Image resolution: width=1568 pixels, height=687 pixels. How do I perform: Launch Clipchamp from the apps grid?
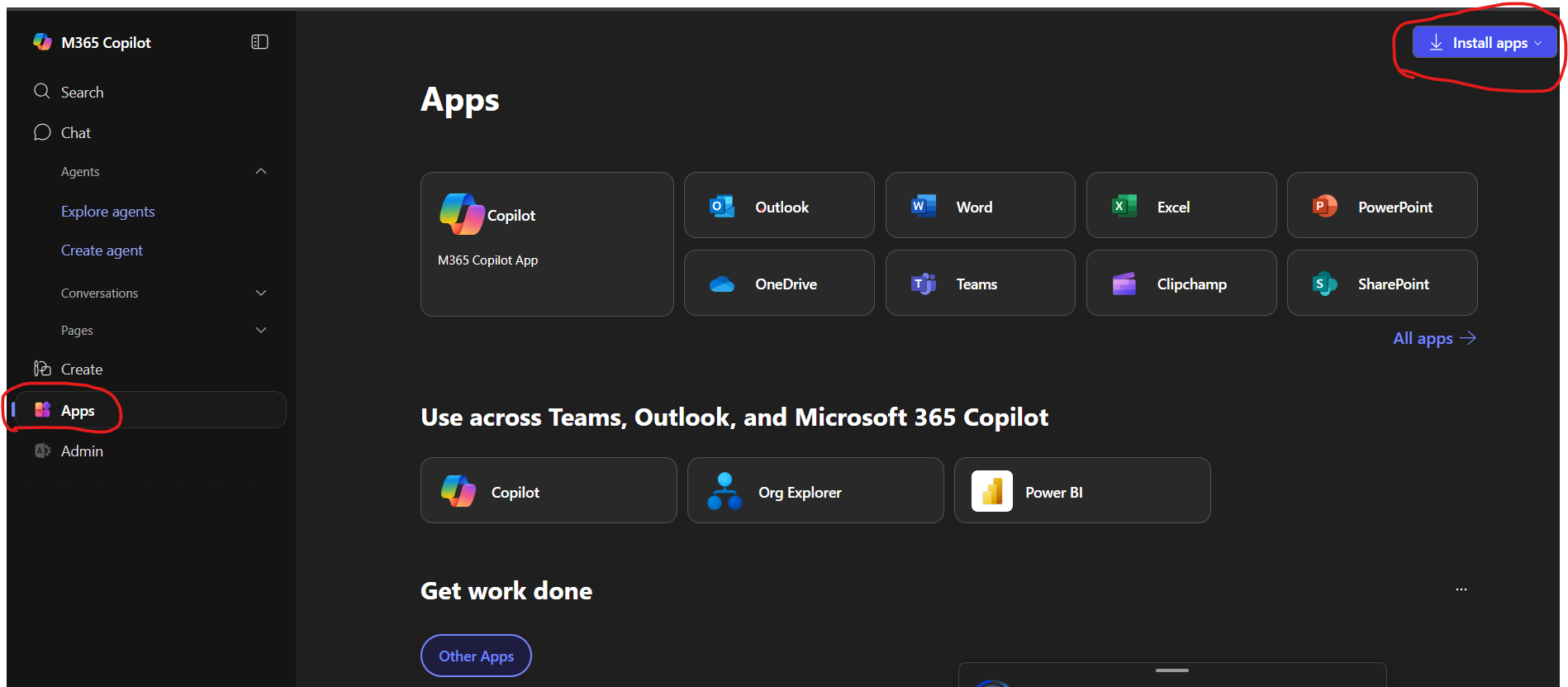(1181, 284)
